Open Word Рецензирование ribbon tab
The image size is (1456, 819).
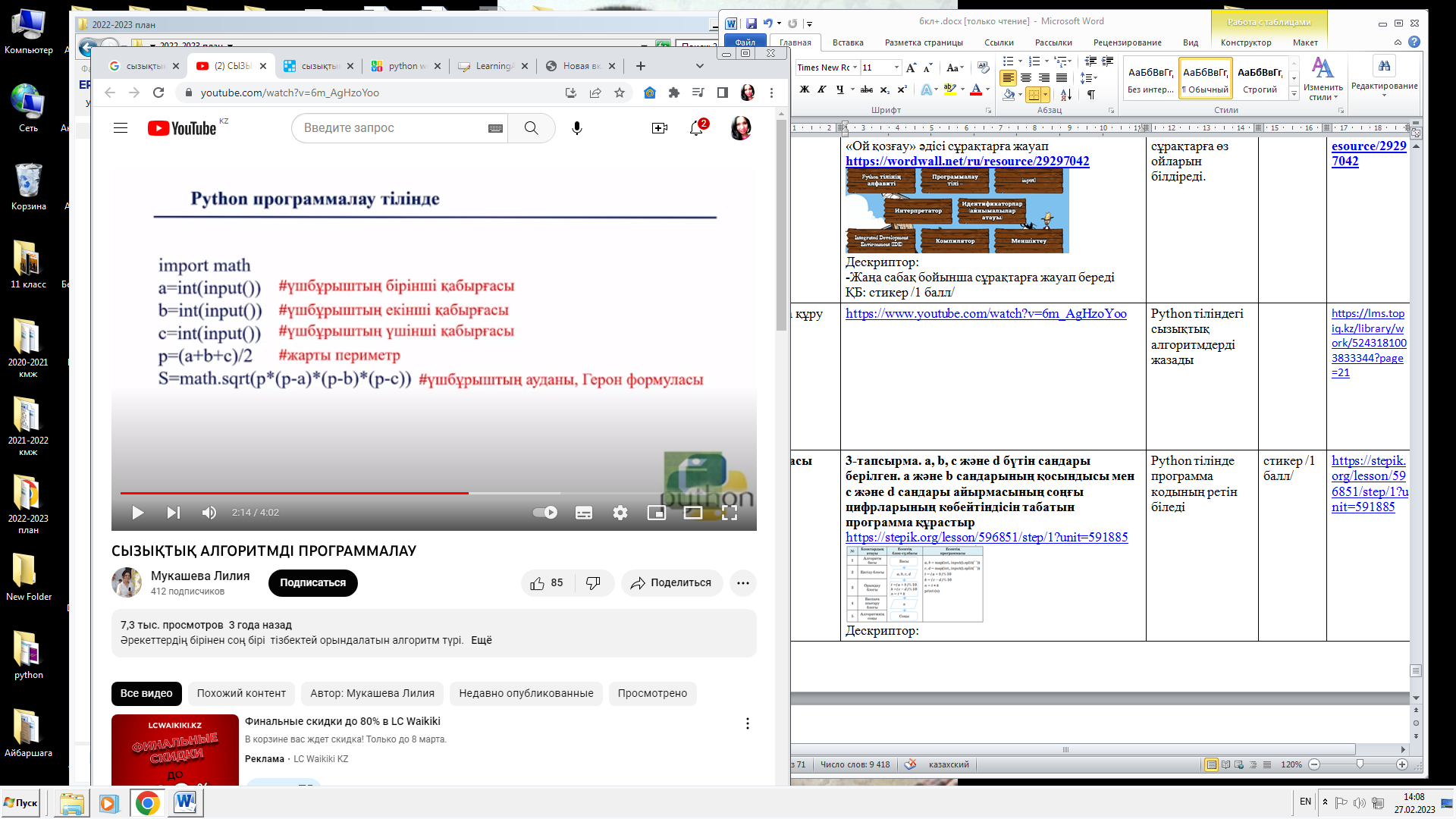click(x=1127, y=42)
